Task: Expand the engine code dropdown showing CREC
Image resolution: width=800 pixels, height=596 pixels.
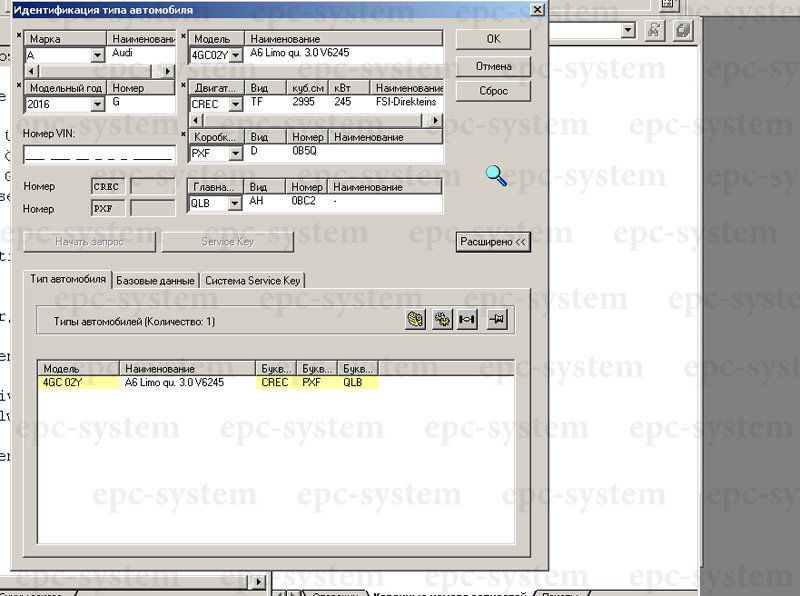Action: pyautogui.click(x=236, y=105)
